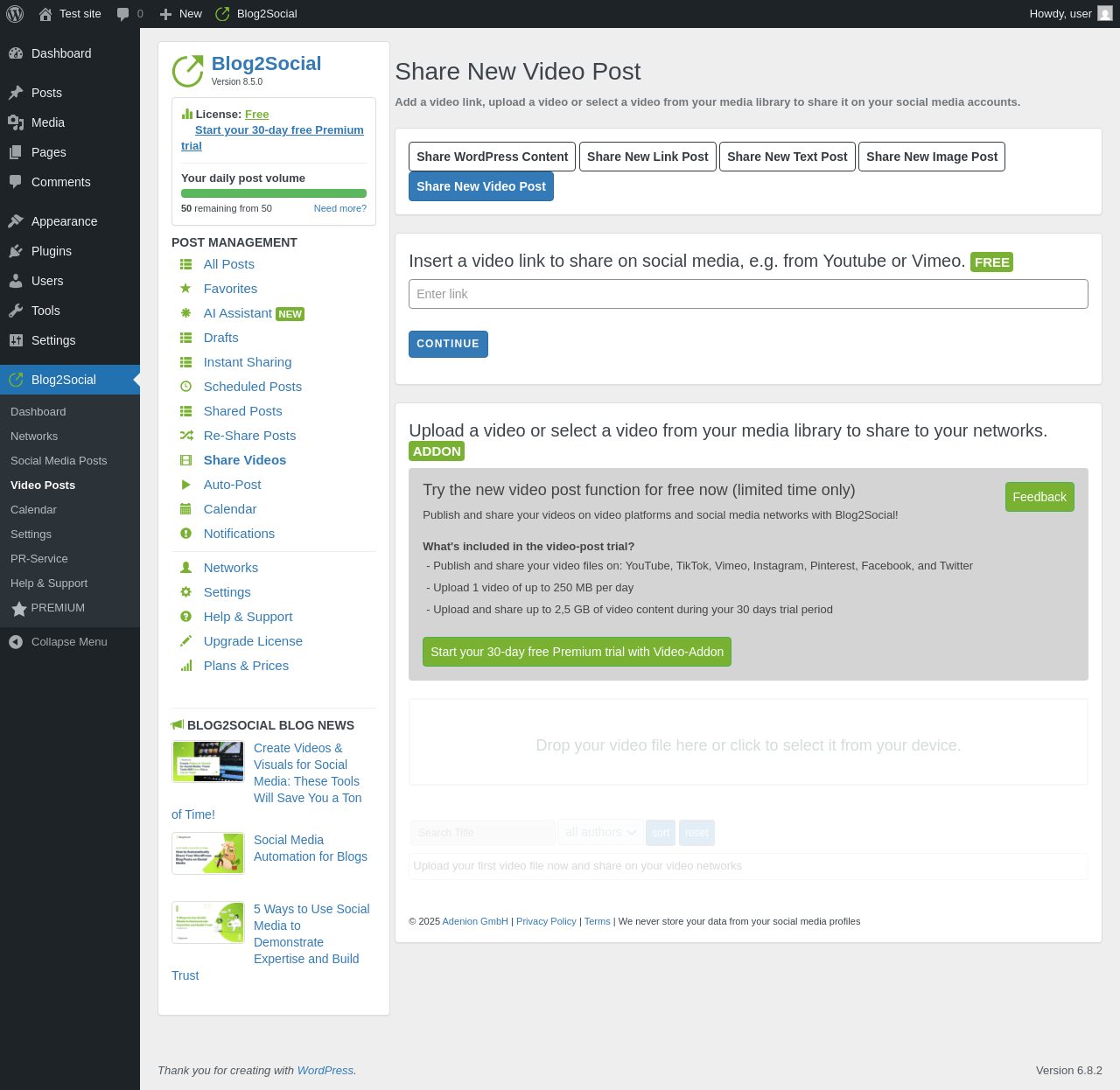Open Social Media Posts submenu item
The width and height of the screenshot is (1120, 1090).
click(x=59, y=461)
